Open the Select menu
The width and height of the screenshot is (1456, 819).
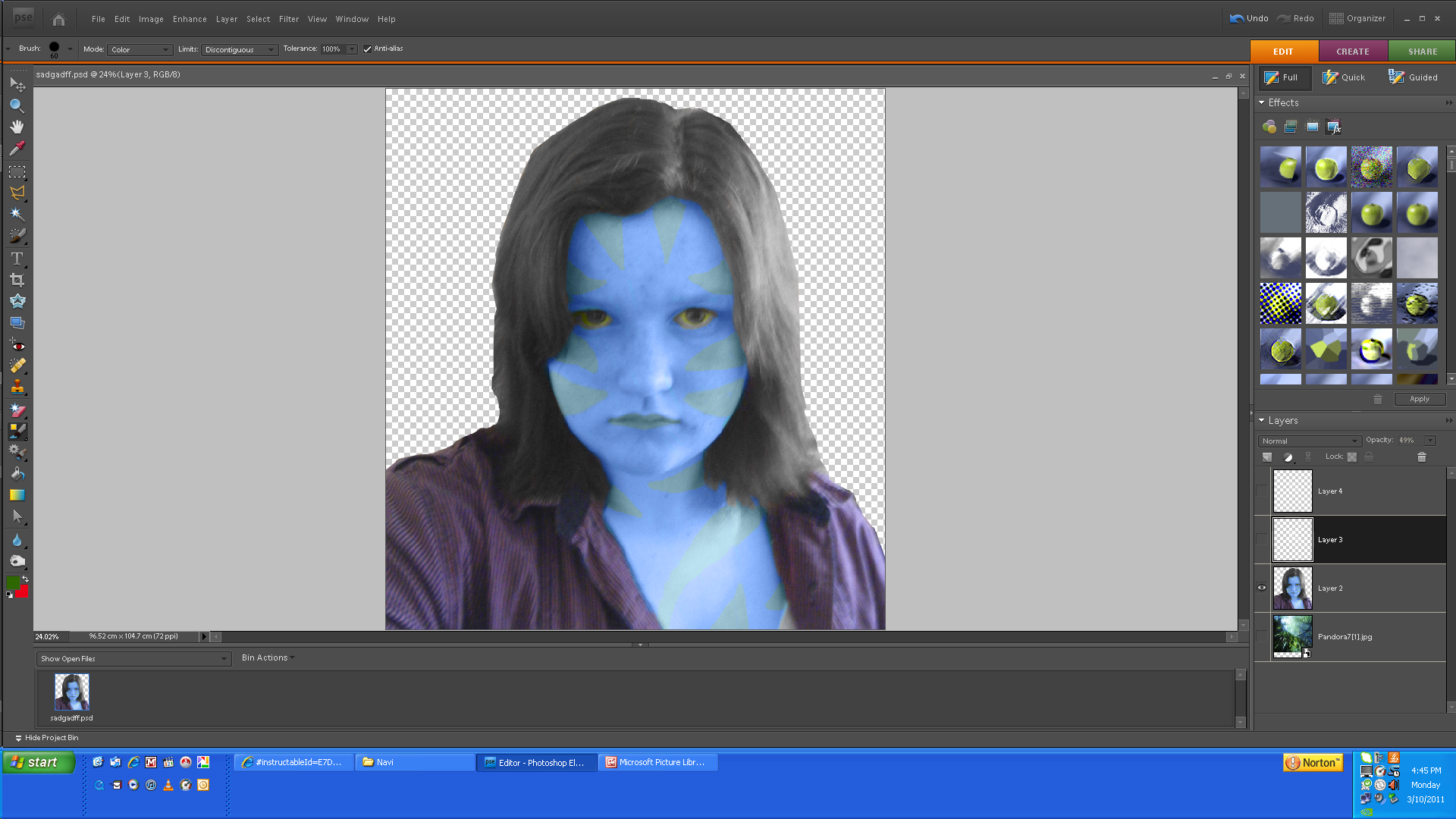pos(258,19)
